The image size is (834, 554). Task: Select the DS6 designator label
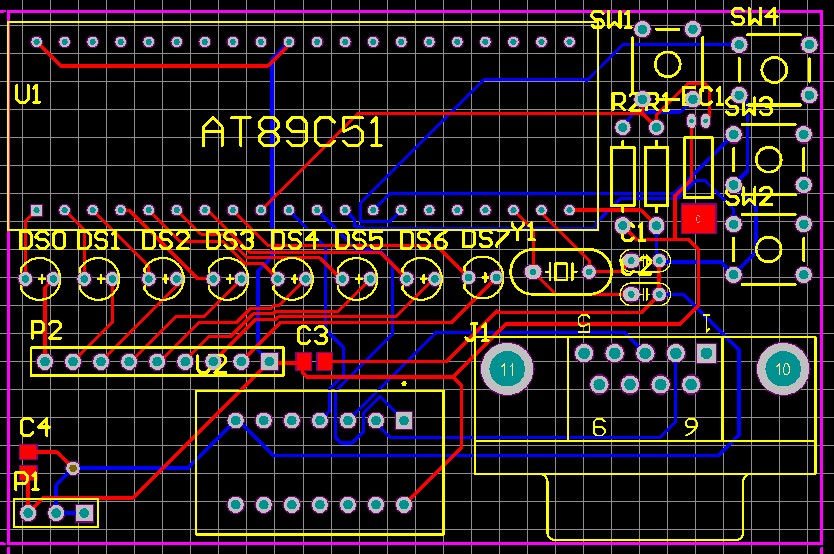point(423,240)
